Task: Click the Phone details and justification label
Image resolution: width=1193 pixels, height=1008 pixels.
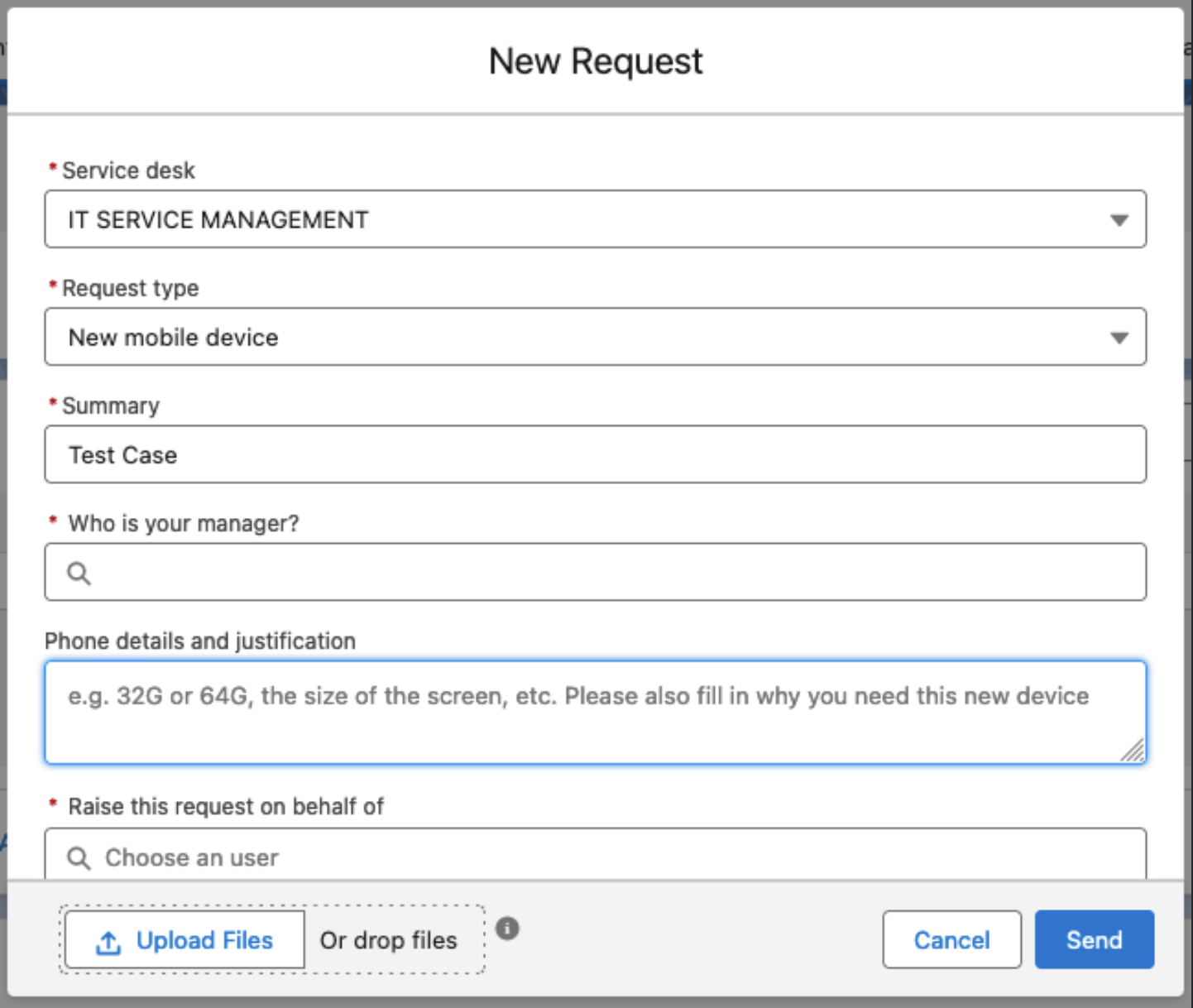Action: click(x=200, y=641)
